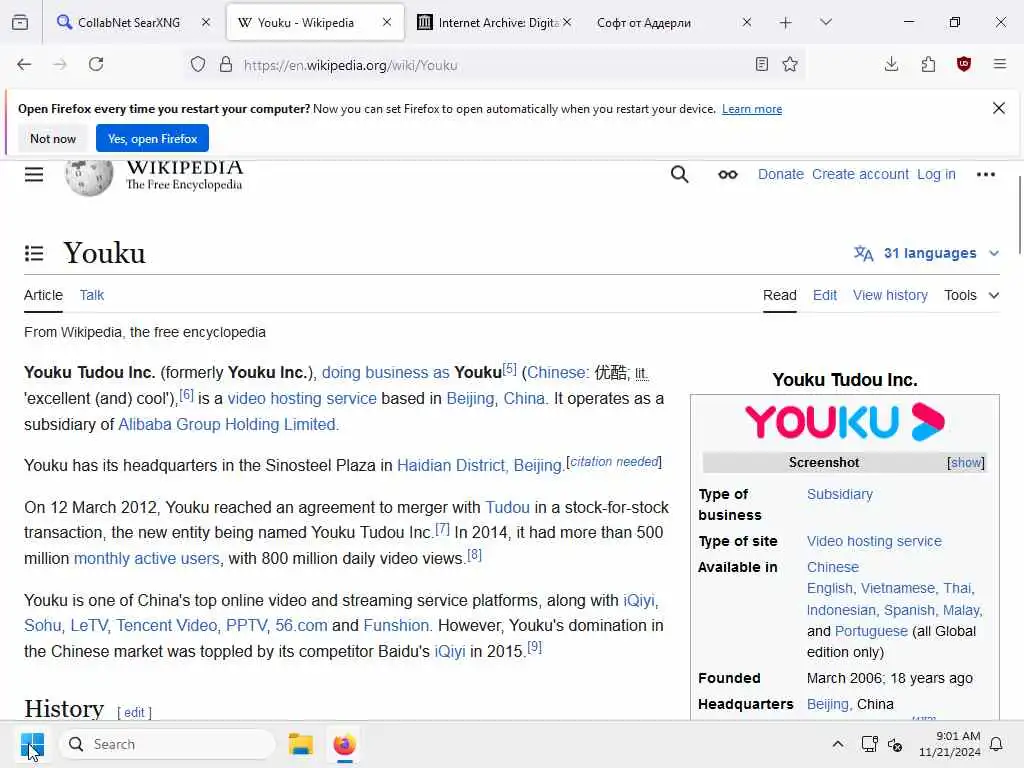This screenshot has width=1024, height=768.
Task: Open the uBlock Origin extension icon
Action: pos(964,64)
